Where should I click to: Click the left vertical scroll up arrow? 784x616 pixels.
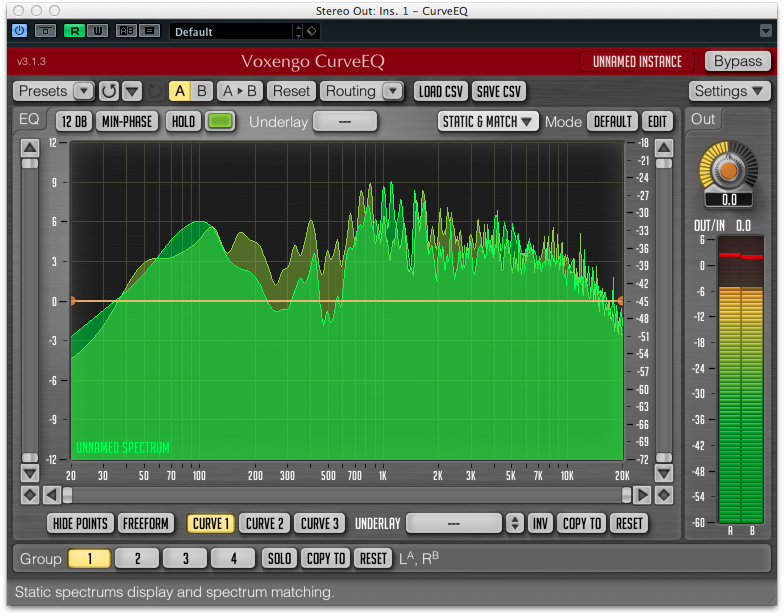tap(30, 148)
